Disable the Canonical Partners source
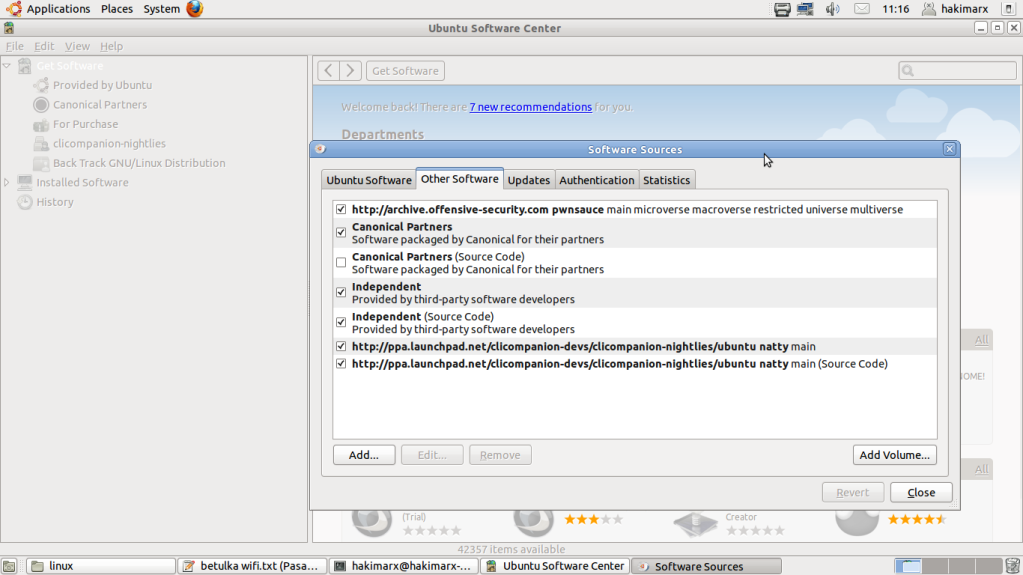The width and height of the screenshot is (1023, 575). click(x=341, y=232)
